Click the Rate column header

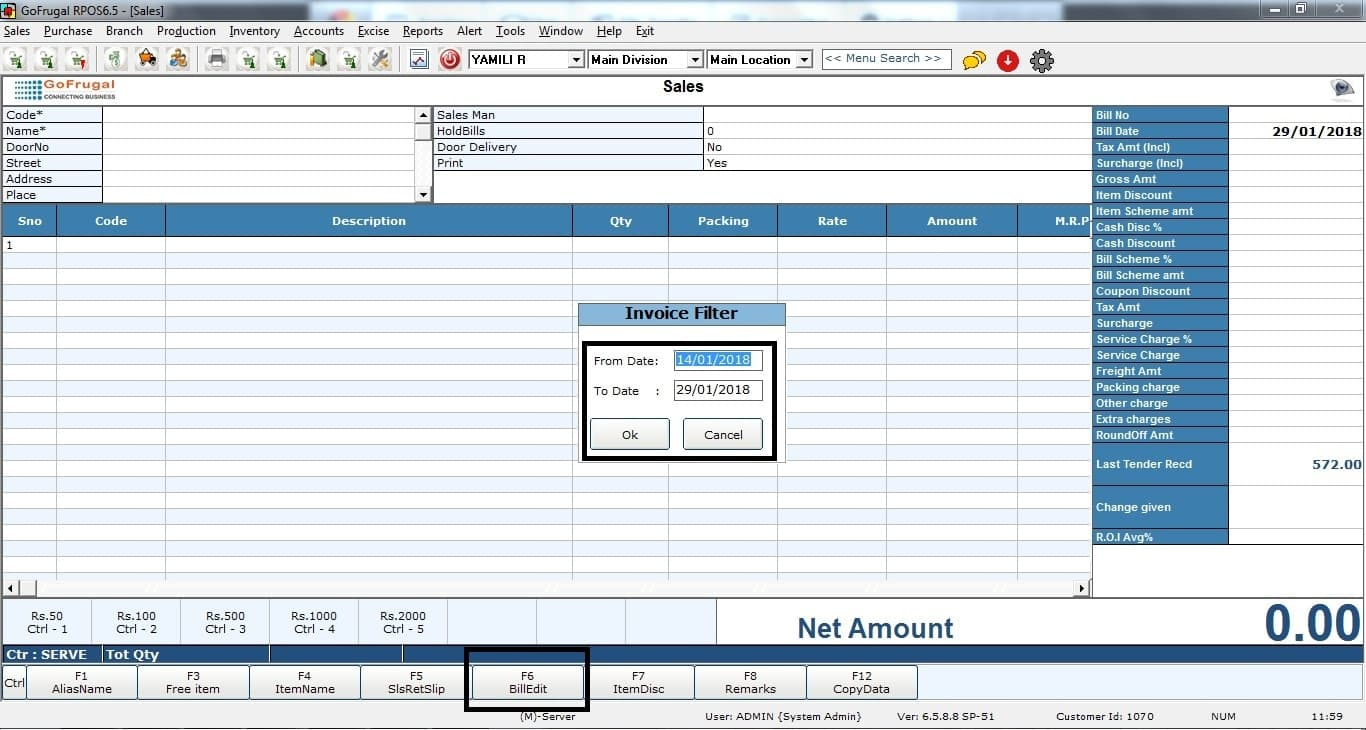coord(832,221)
